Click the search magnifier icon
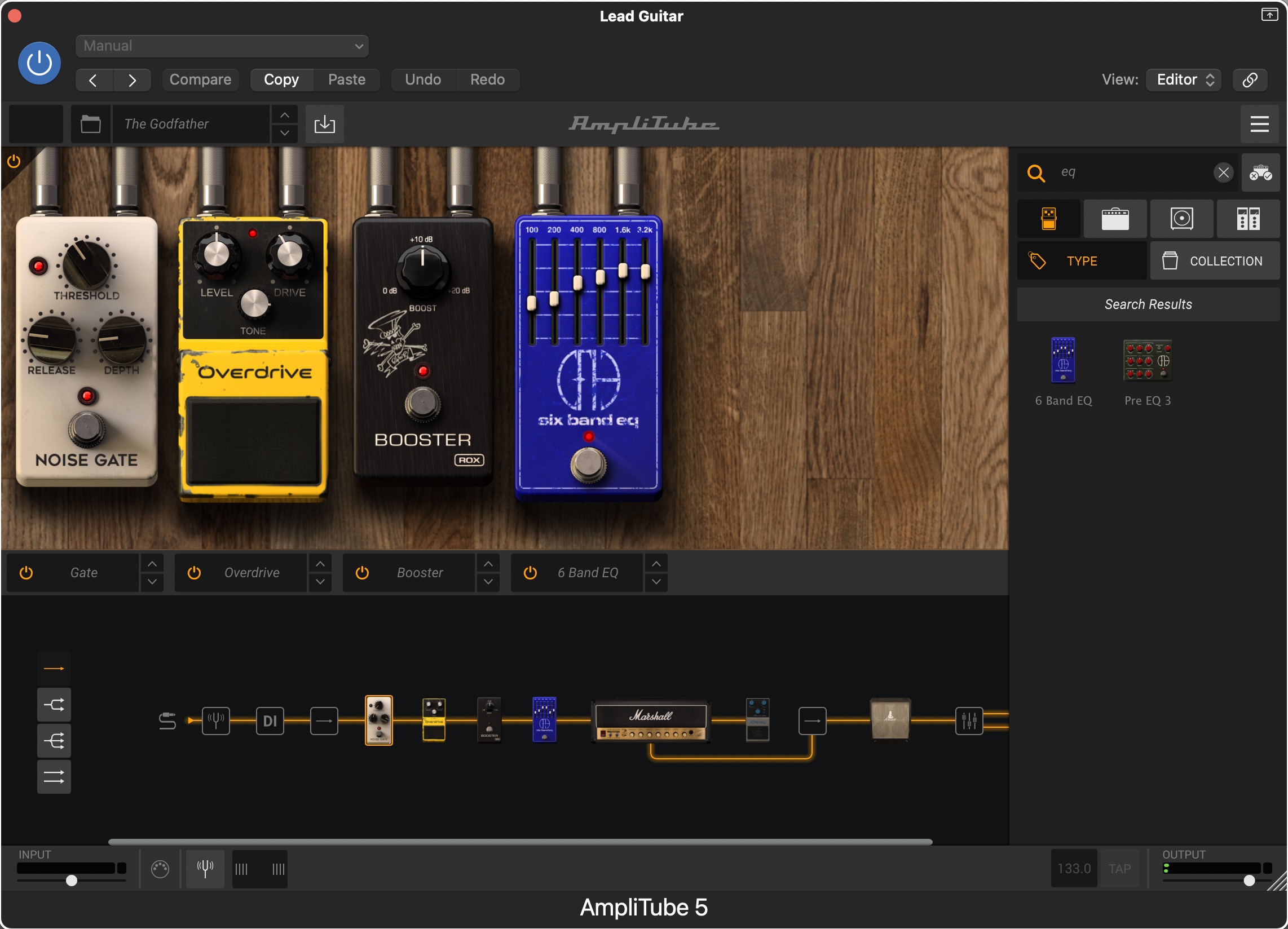Screen dimensions: 1288x929 point(1036,172)
